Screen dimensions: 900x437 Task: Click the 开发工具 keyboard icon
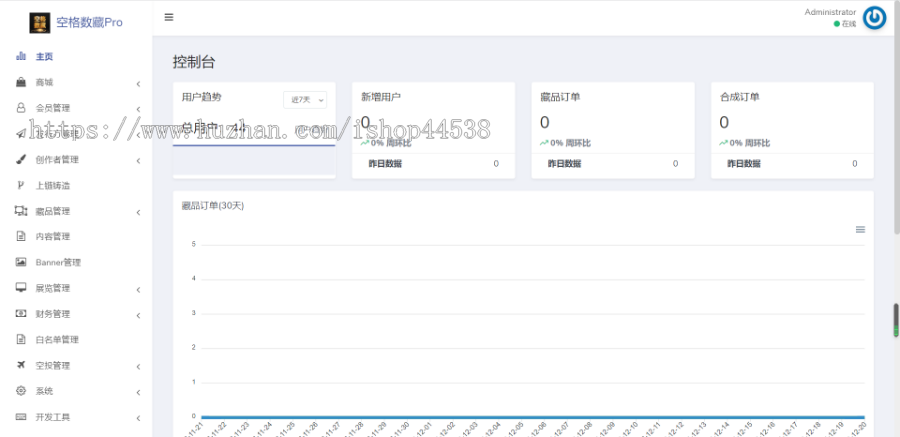pyautogui.click(x=21, y=416)
